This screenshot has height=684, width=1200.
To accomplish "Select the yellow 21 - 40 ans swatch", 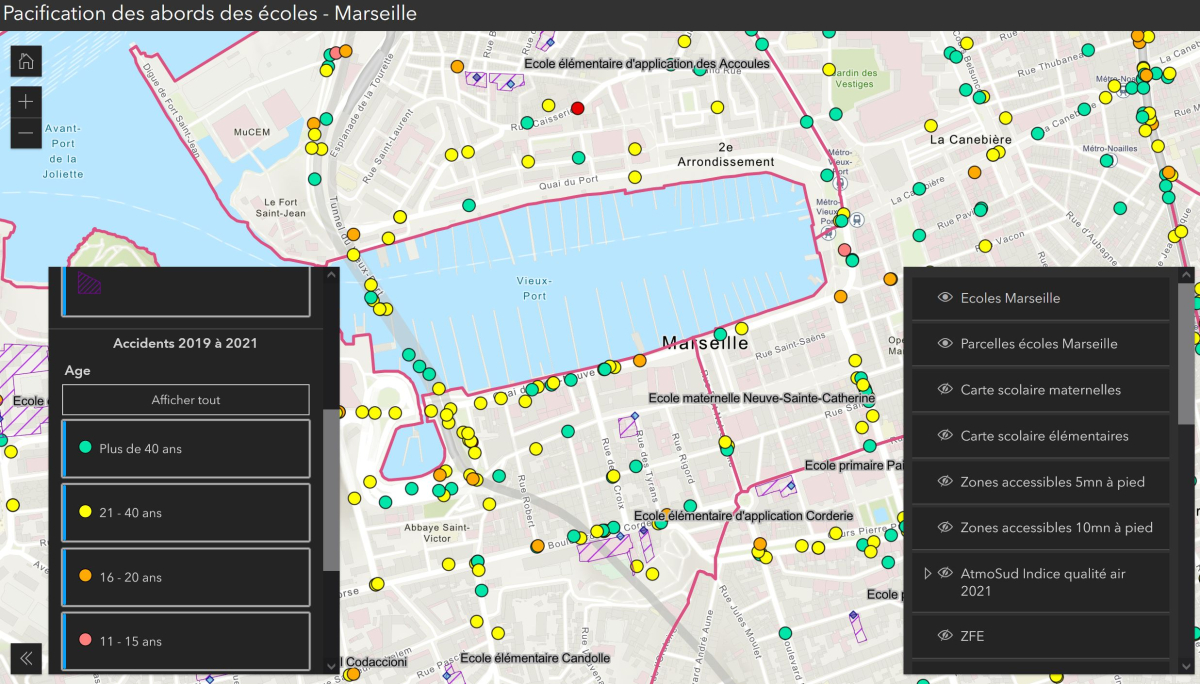I will pyautogui.click(x=86, y=513).
